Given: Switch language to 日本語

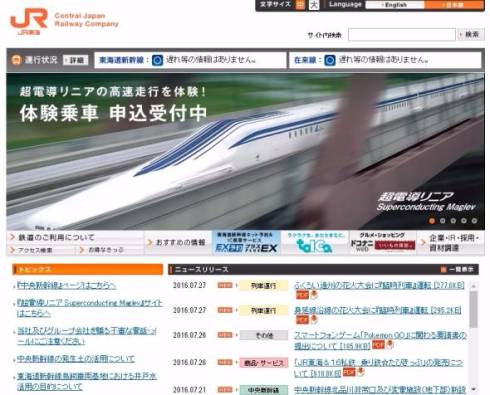Looking at the screenshot, I should [454, 5].
